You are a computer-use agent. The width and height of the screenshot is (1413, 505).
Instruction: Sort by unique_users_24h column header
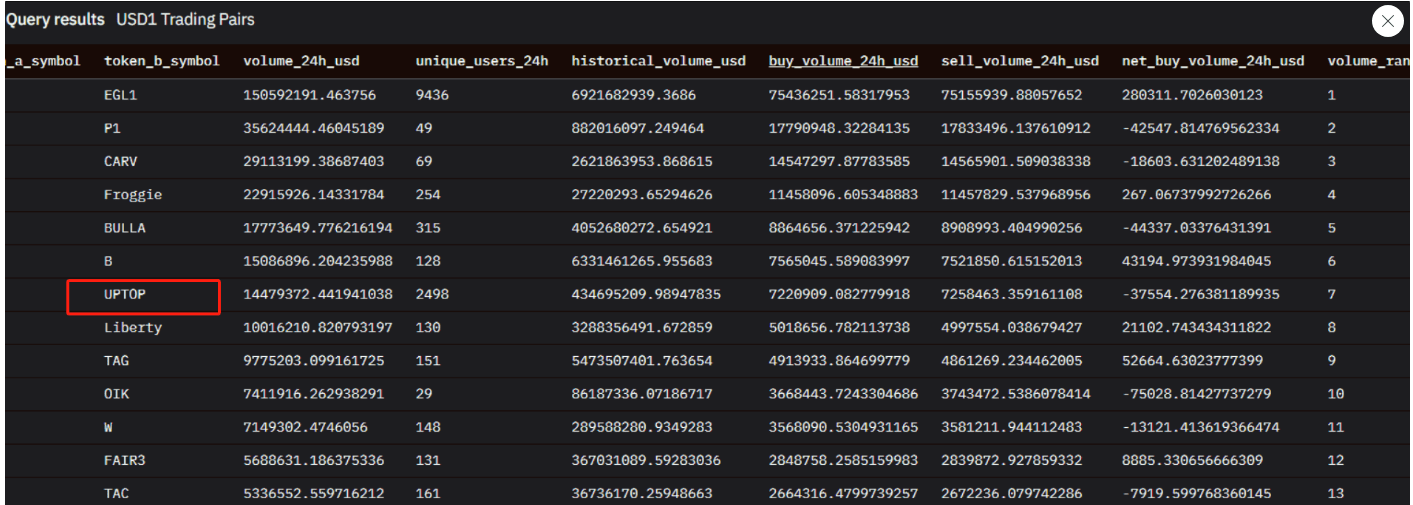(482, 61)
